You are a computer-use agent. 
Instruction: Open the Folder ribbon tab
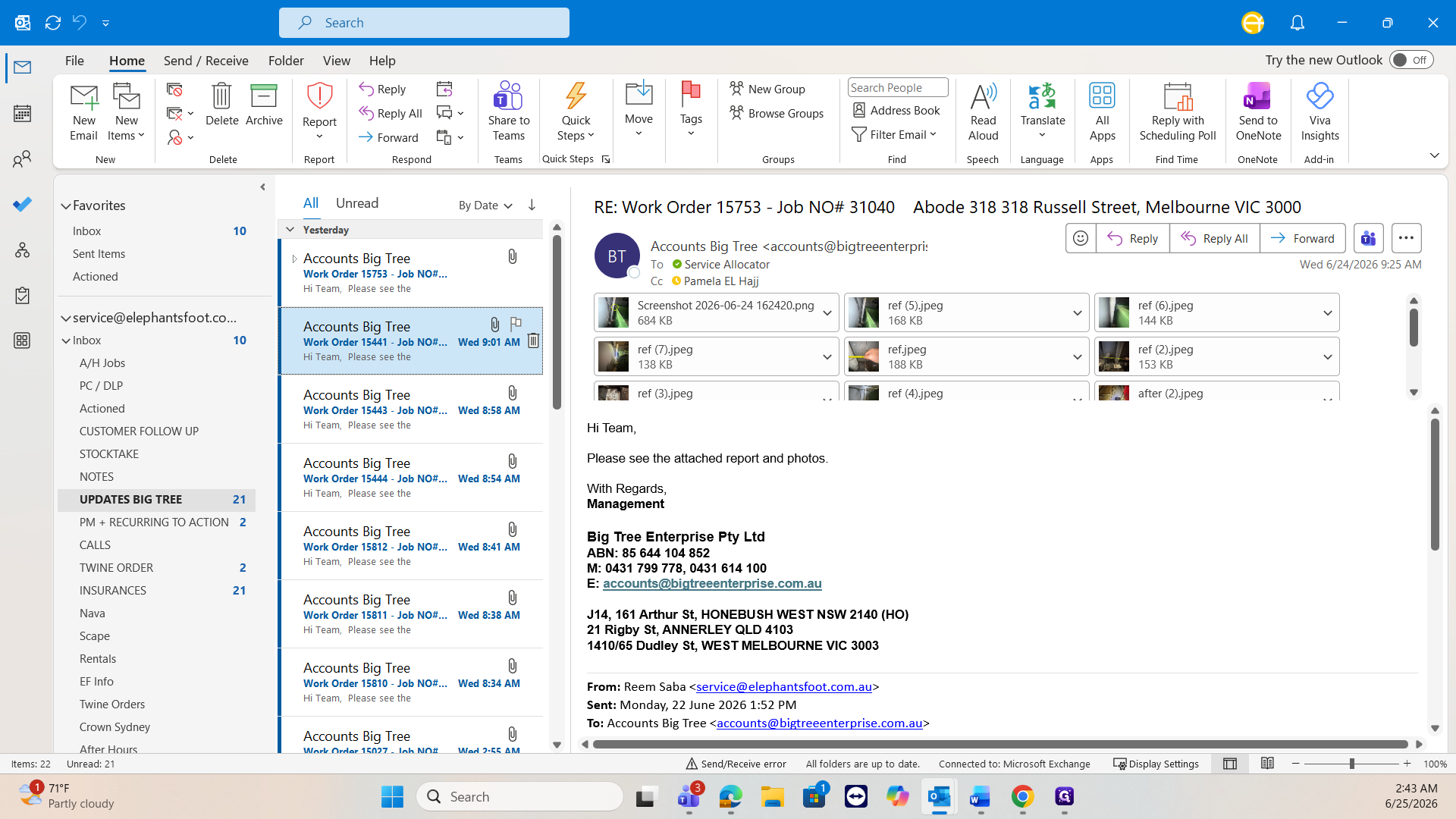pos(286,61)
